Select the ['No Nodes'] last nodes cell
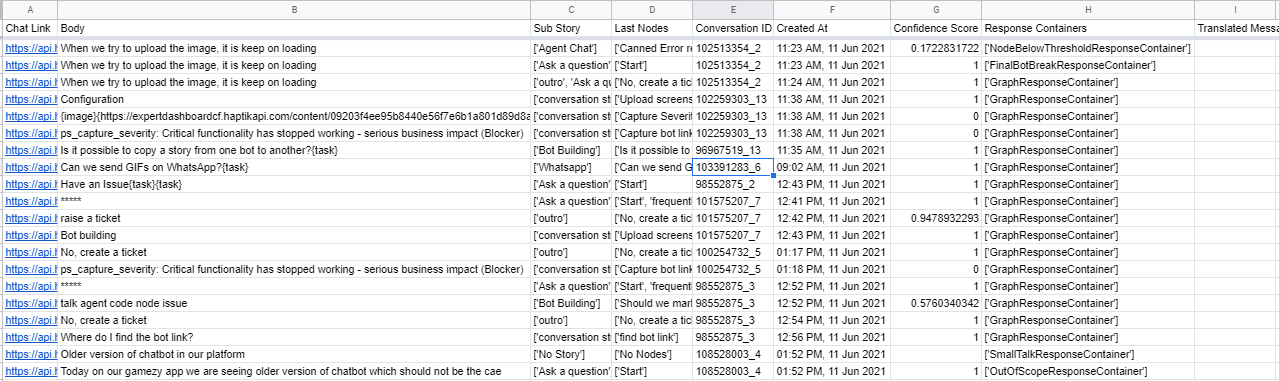The height and width of the screenshot is (381, 1279). pos(651,354)
